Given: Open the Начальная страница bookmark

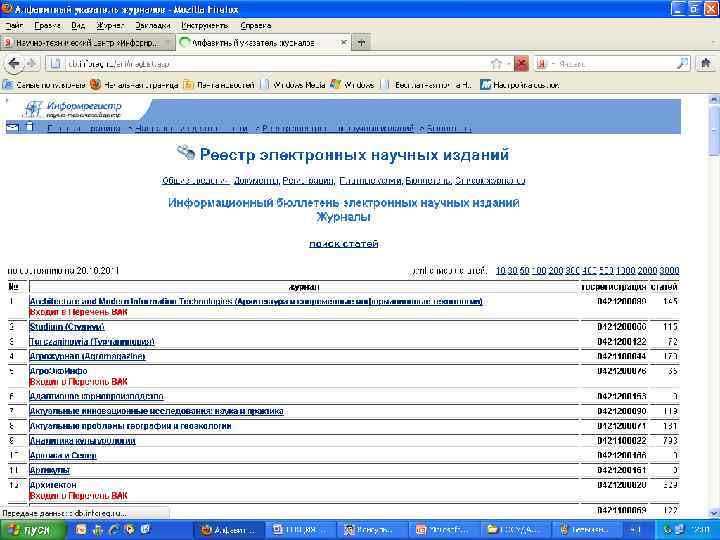Looking at the screenshot, I should (x=134, y=85).
